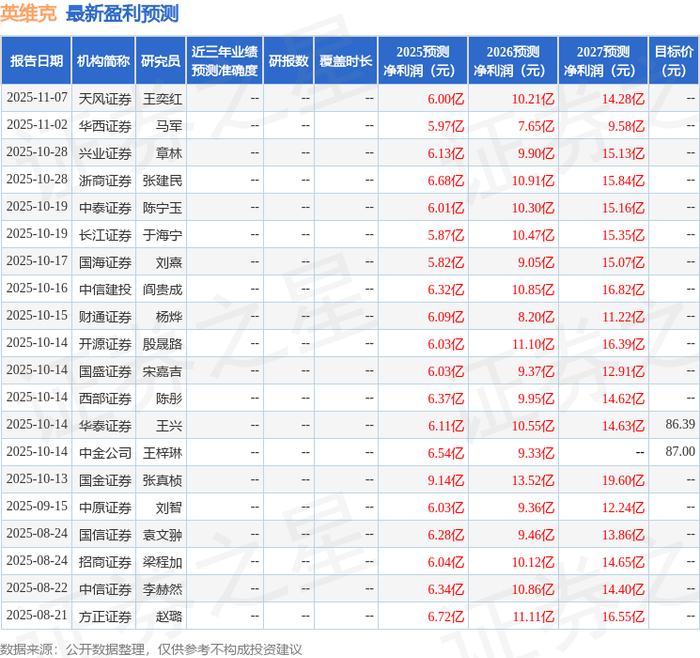Click analyst name 阎贵成
The width and height of the screenshot is (700, 658).
(x=162, y=289)
